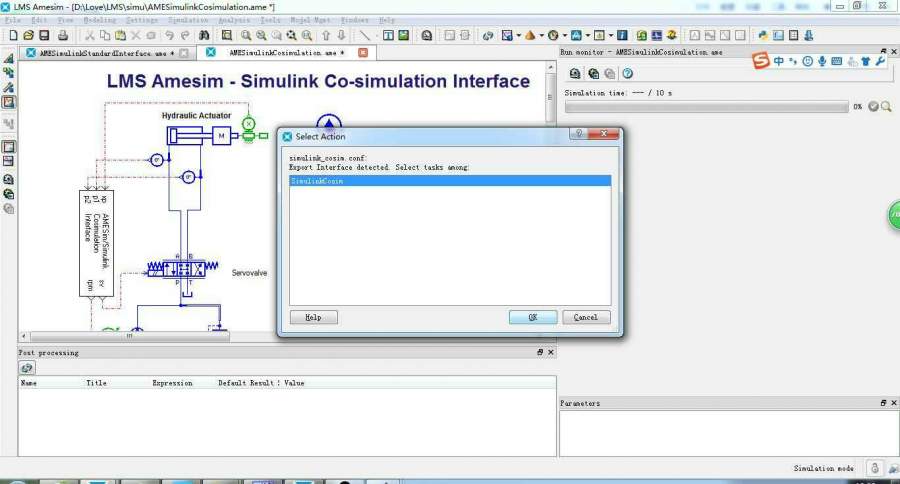Open Sogou voice input microphone
The width and height of the screenshot is (900, 484).
822,61
